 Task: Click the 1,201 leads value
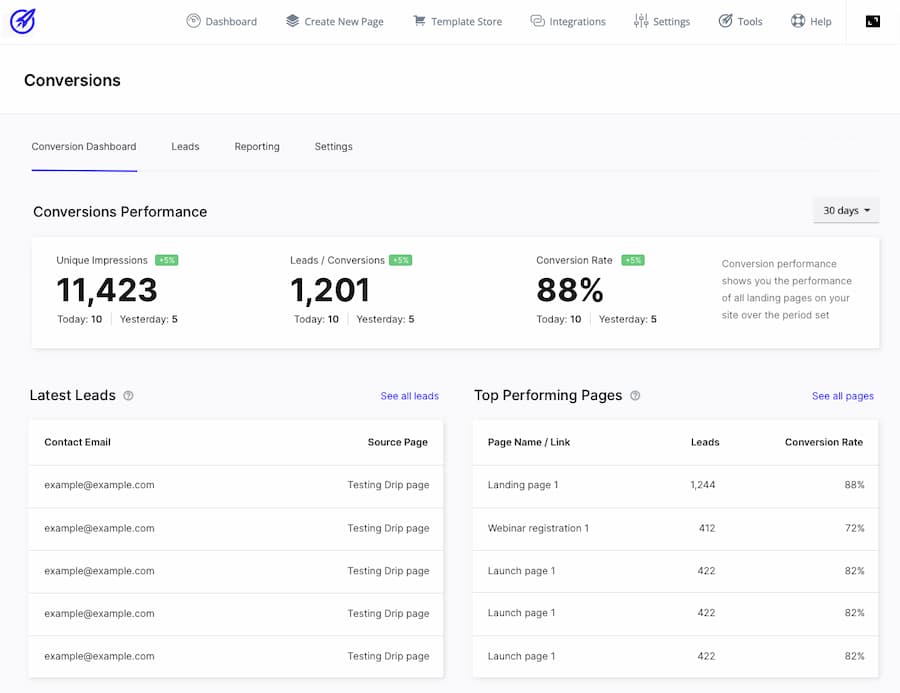330,290
